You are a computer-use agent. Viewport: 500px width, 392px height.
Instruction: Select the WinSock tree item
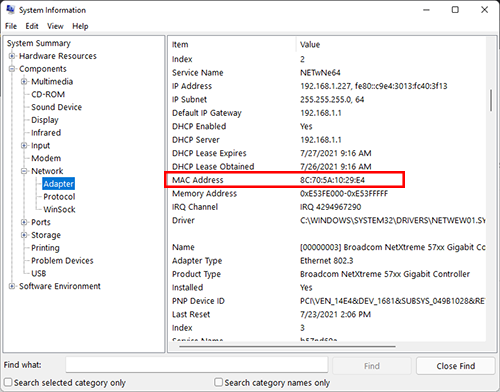pos(59,209)
